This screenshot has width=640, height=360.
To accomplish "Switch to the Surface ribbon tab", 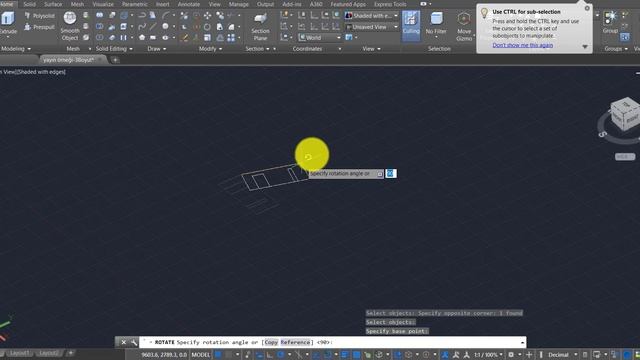I will tap(53, 4).
